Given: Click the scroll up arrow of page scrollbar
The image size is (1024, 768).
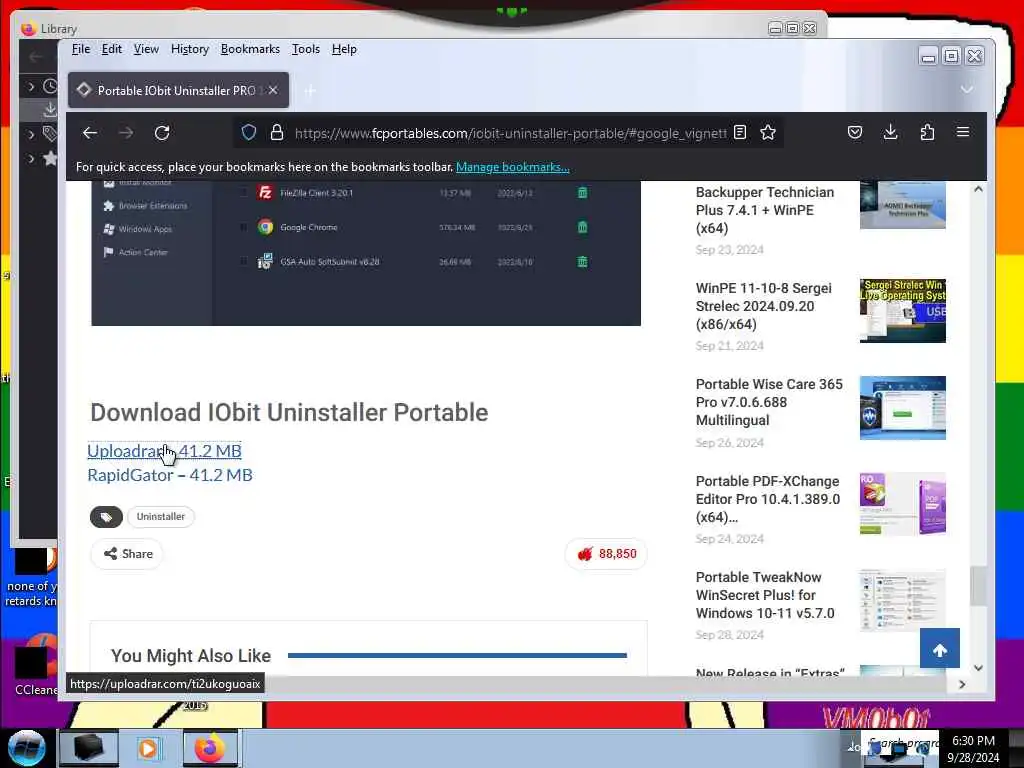Looking at the screenshot, I should 978,189.
